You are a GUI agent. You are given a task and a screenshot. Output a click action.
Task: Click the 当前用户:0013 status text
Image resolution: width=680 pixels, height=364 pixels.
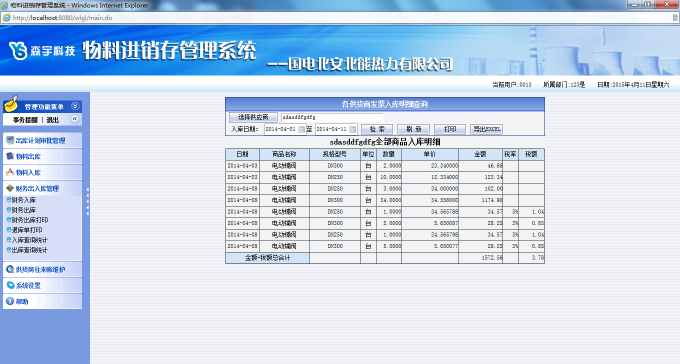click(512, 85)
